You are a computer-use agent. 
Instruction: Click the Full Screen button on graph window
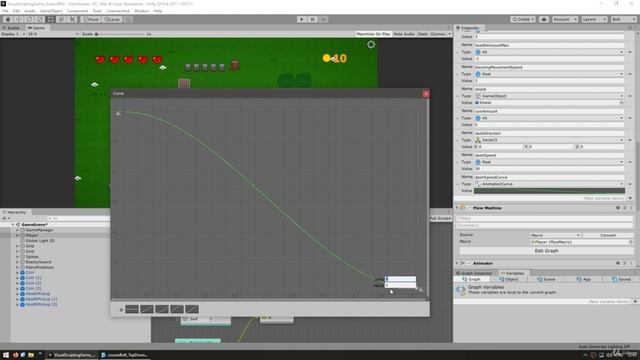click(x=441, y=218)
